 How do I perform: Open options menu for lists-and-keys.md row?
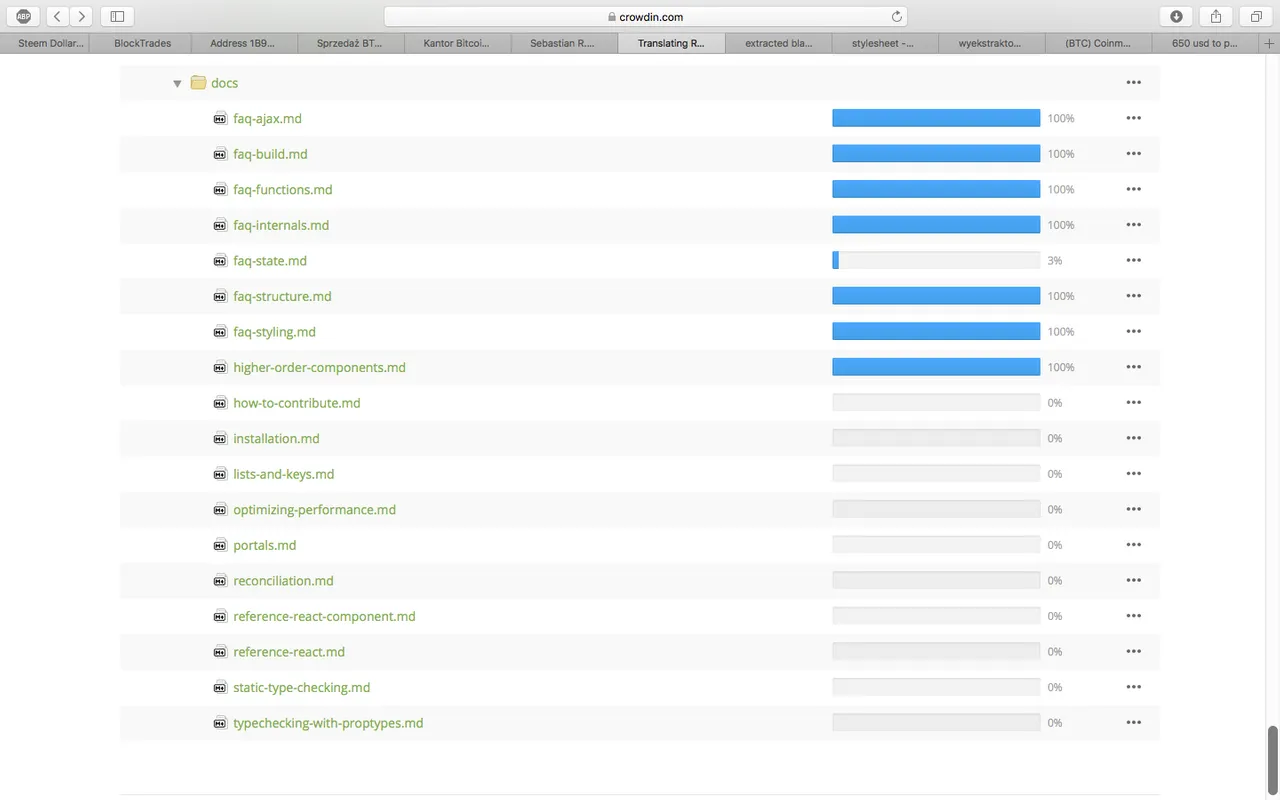pos(1133,474)
